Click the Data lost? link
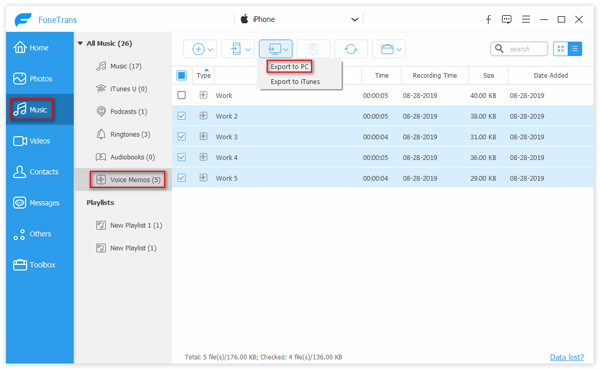 567,357
